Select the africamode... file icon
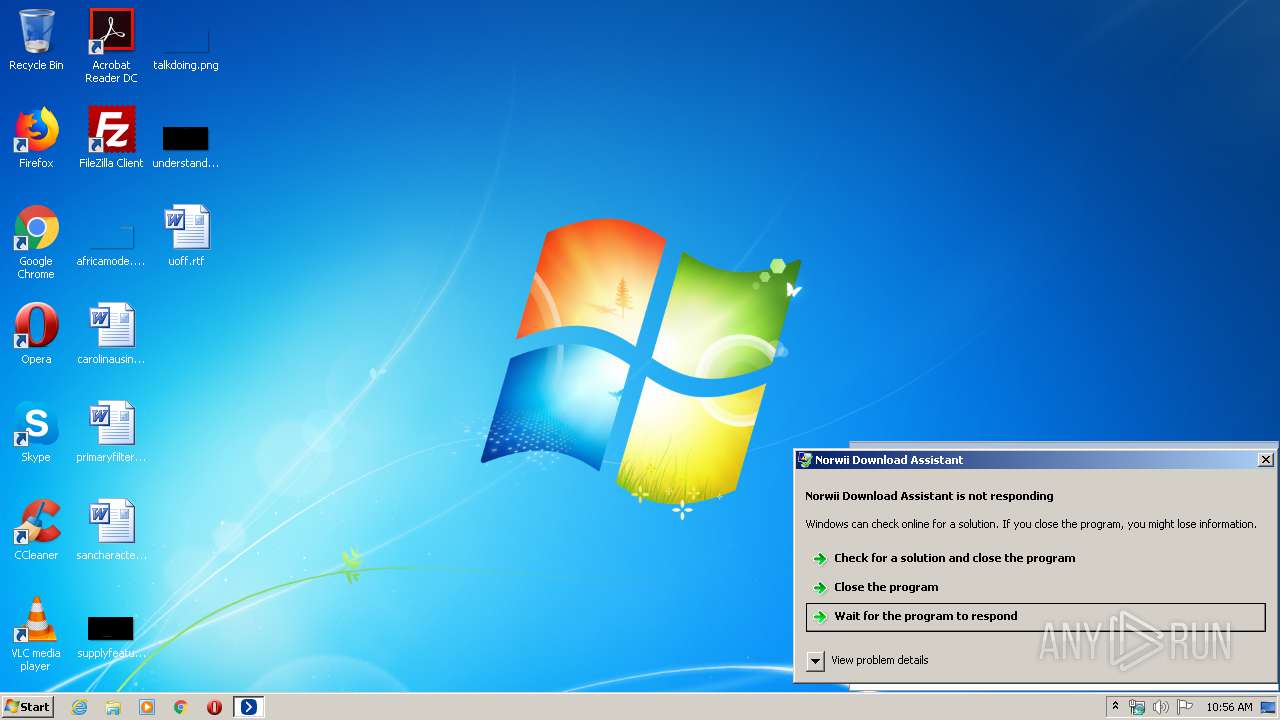Image resolution: width=1280 pixels, height=720 pixels. (x=111, y=245)
